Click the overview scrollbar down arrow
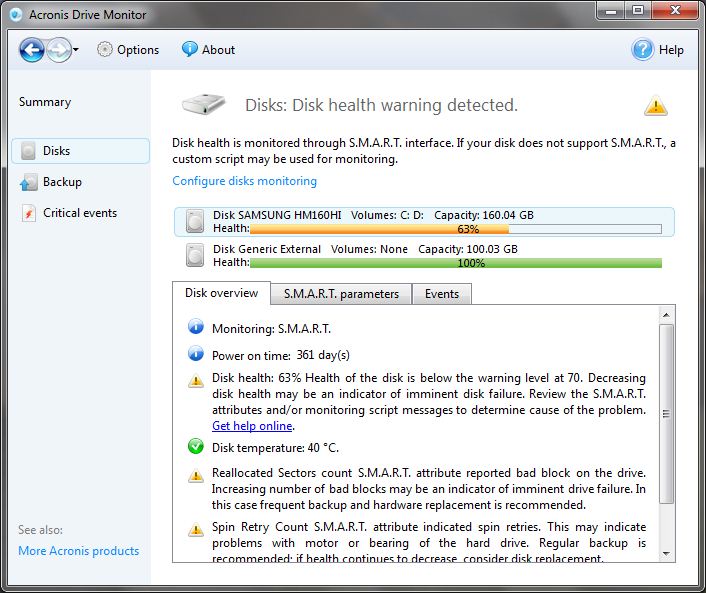706x593 pixels. coord(666,553)
